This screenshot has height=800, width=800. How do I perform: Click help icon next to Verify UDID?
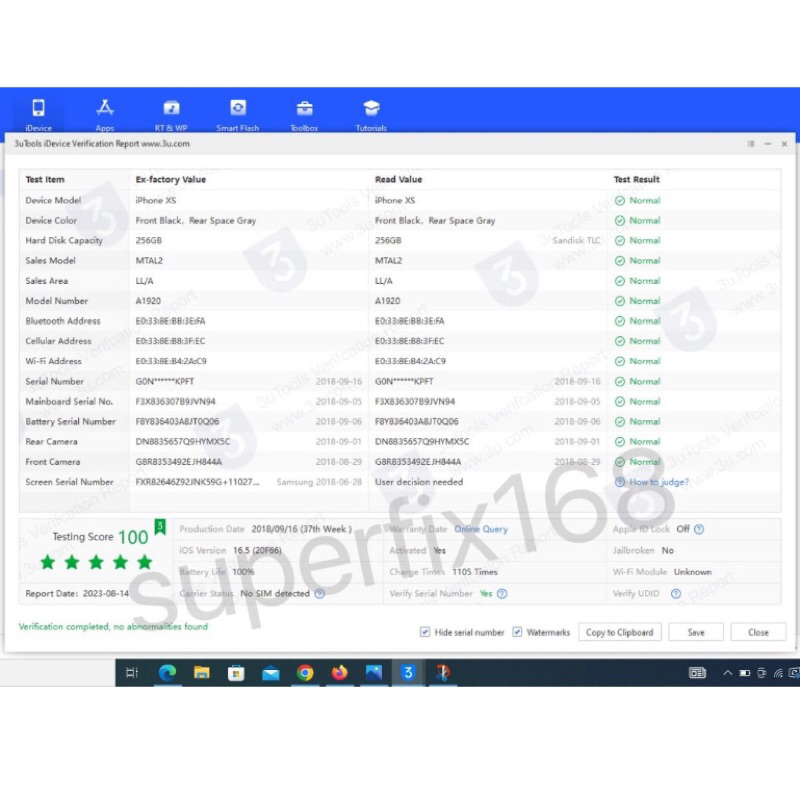click(x=676, y=593)
